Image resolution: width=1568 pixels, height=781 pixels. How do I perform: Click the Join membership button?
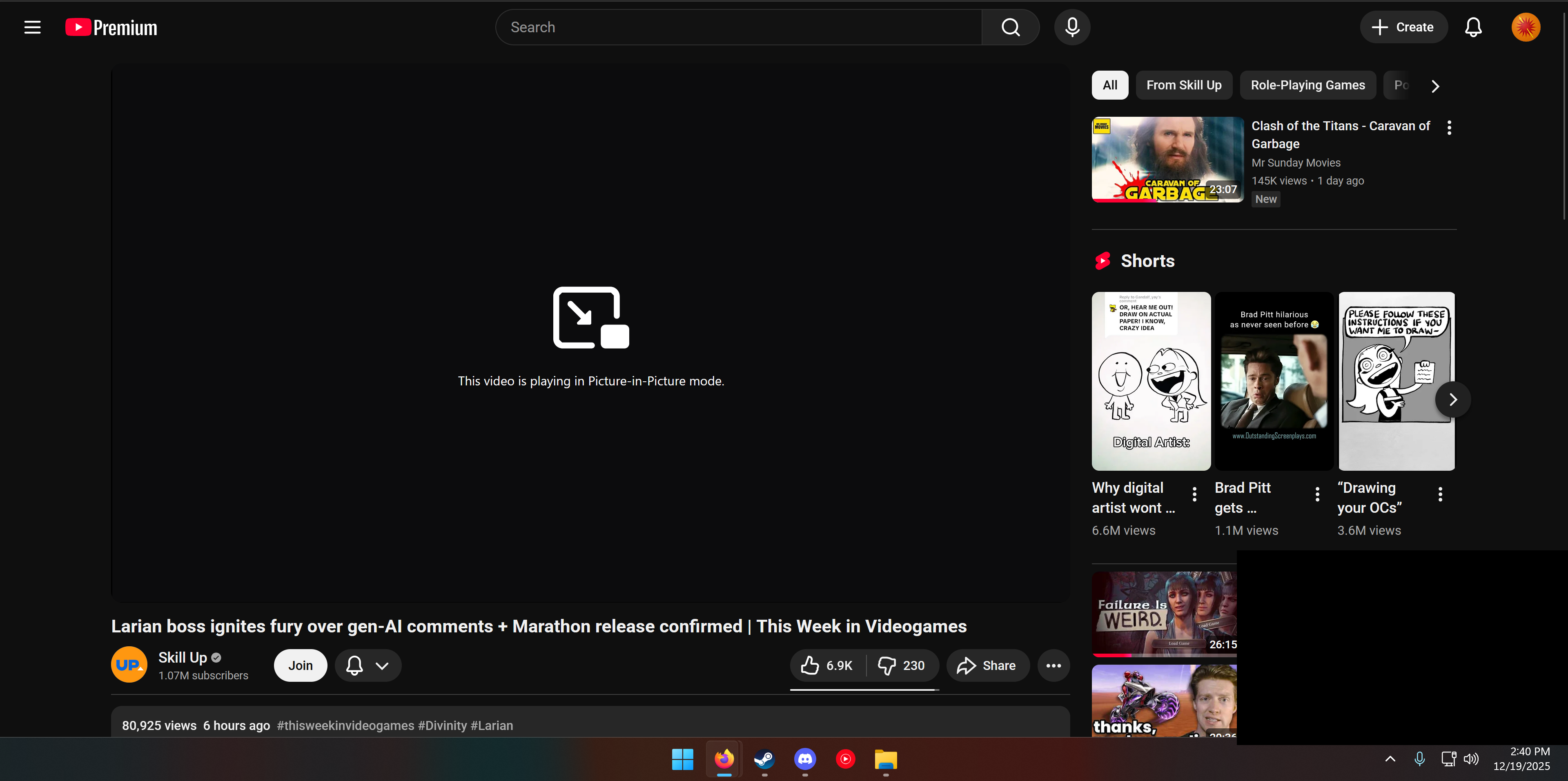click(x=300, y=665)
